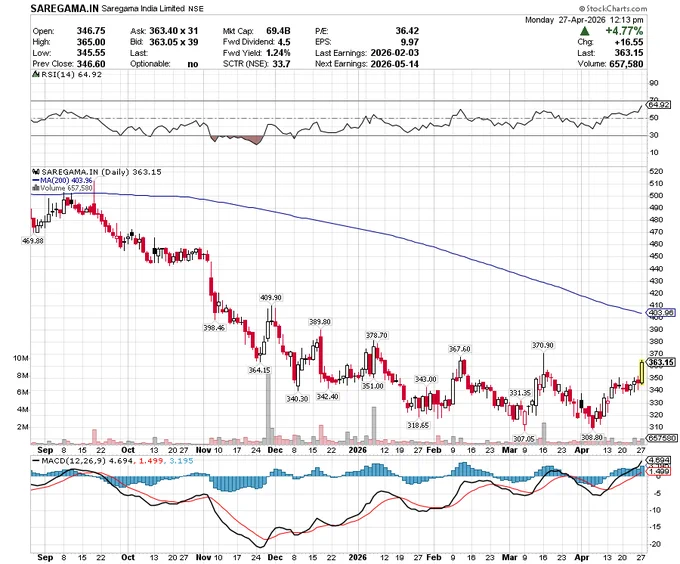Screen dimensions: 680x564
Task: Click the Low value 345.55
Action: (91, 53)
